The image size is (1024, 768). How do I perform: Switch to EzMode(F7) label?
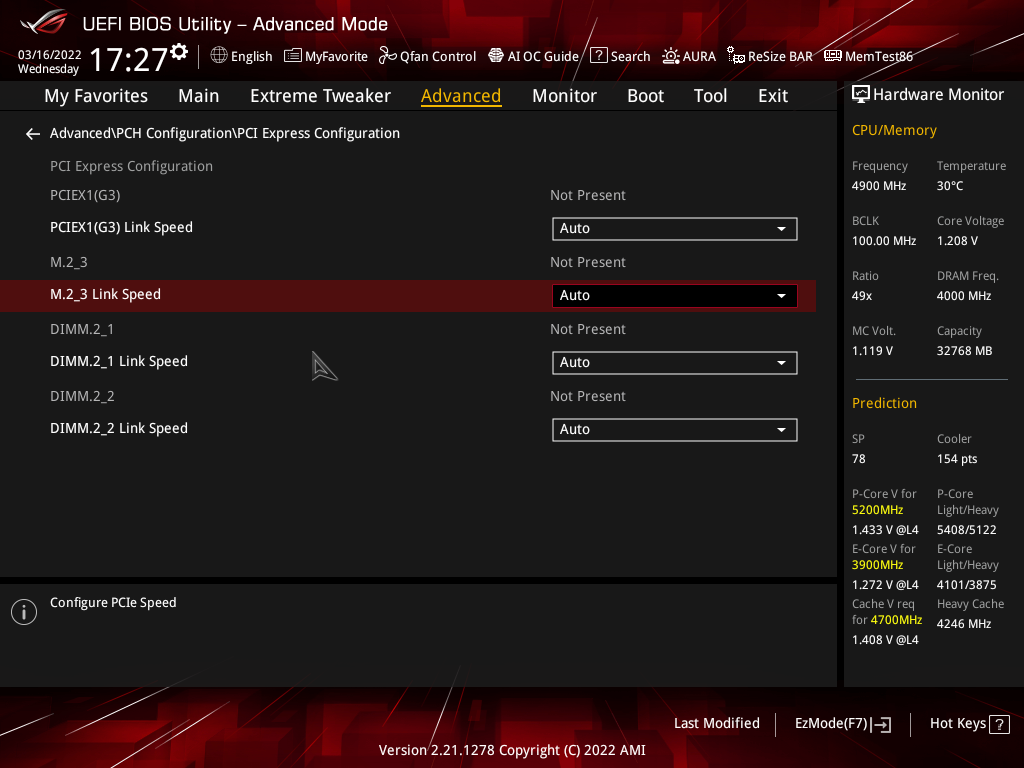coord(831,724)
